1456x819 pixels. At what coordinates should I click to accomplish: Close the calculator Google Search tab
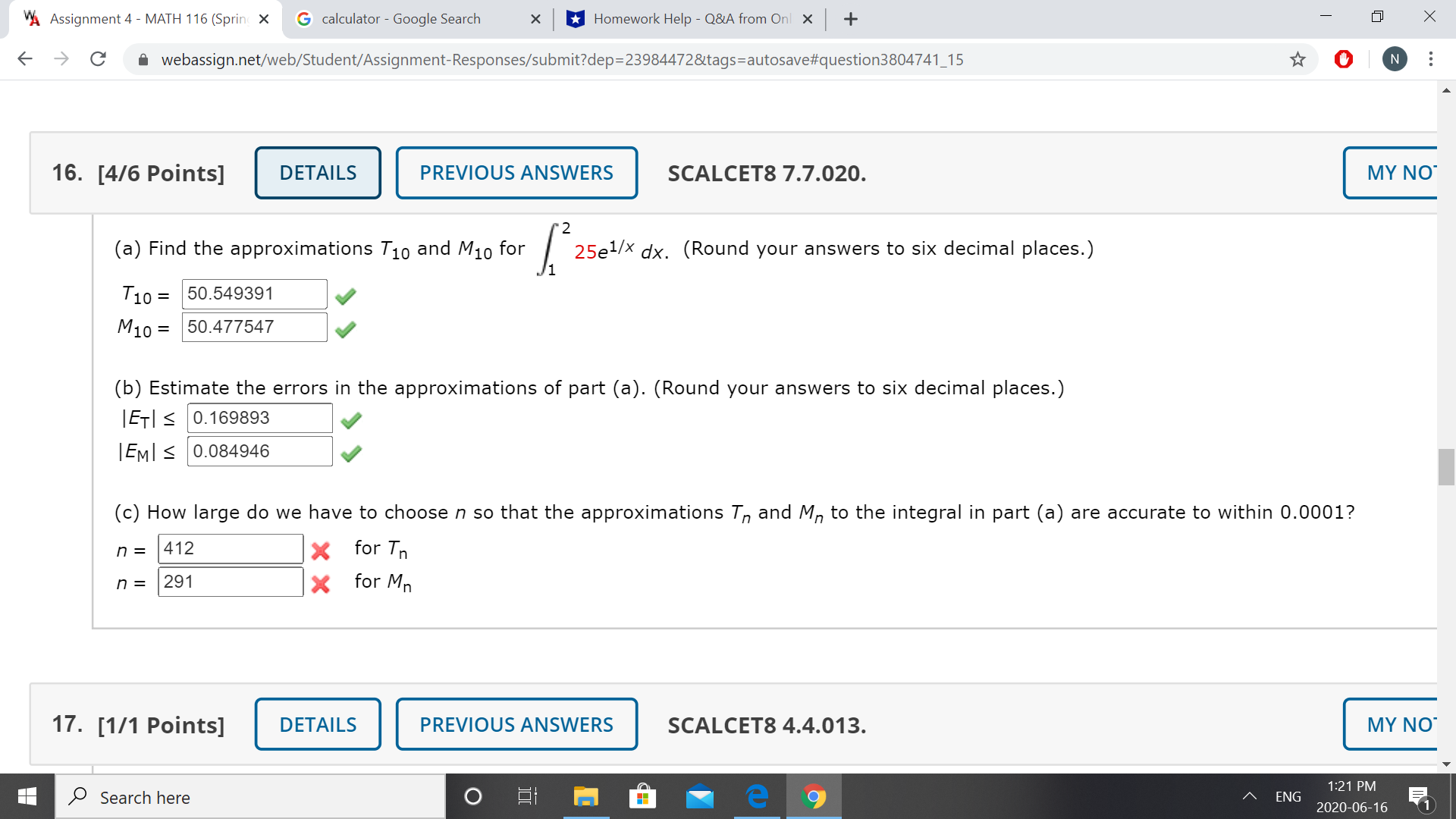(x=535, y=19)
